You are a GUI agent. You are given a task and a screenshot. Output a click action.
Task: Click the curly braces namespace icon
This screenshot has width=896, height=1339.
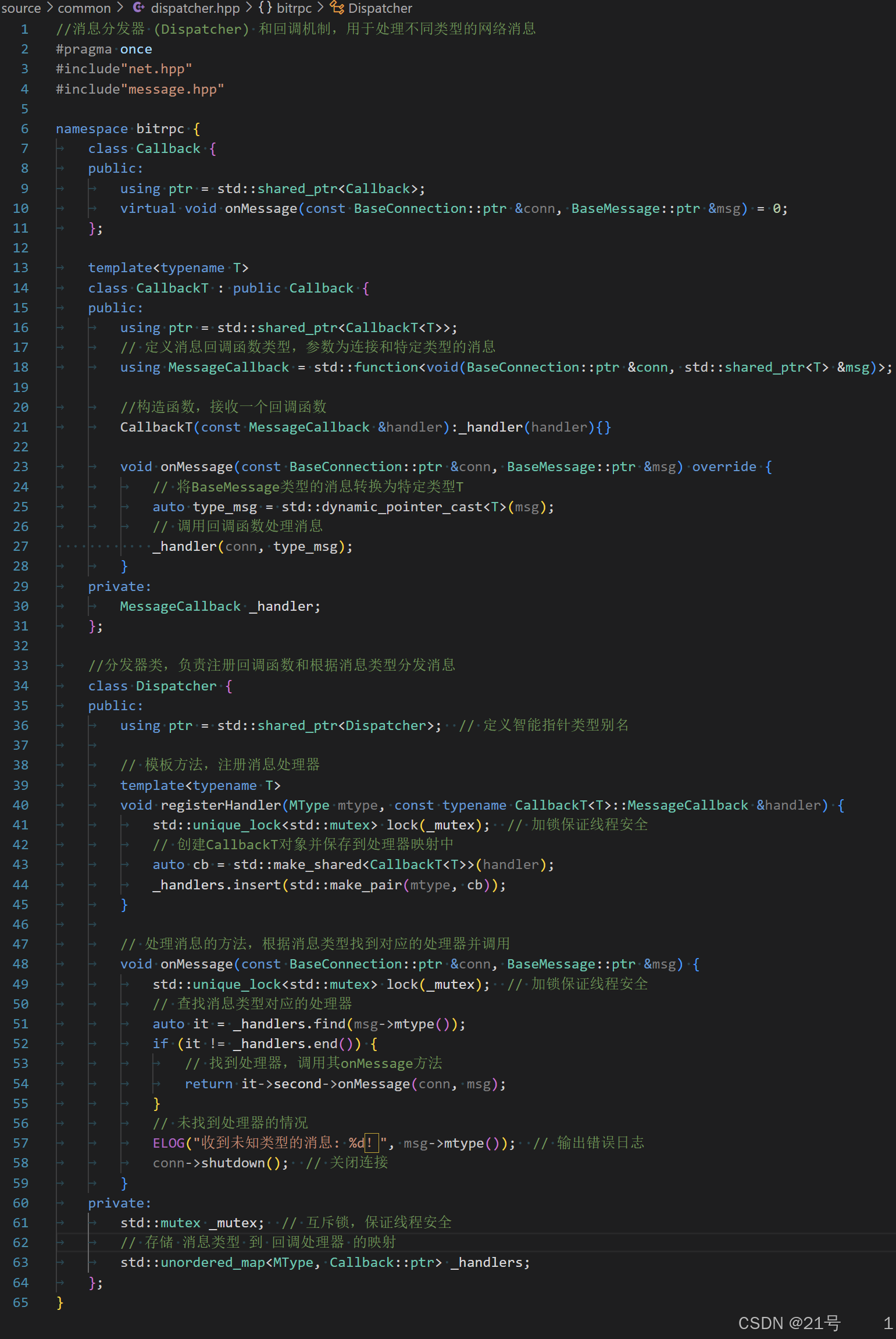[x=265, y=8]
